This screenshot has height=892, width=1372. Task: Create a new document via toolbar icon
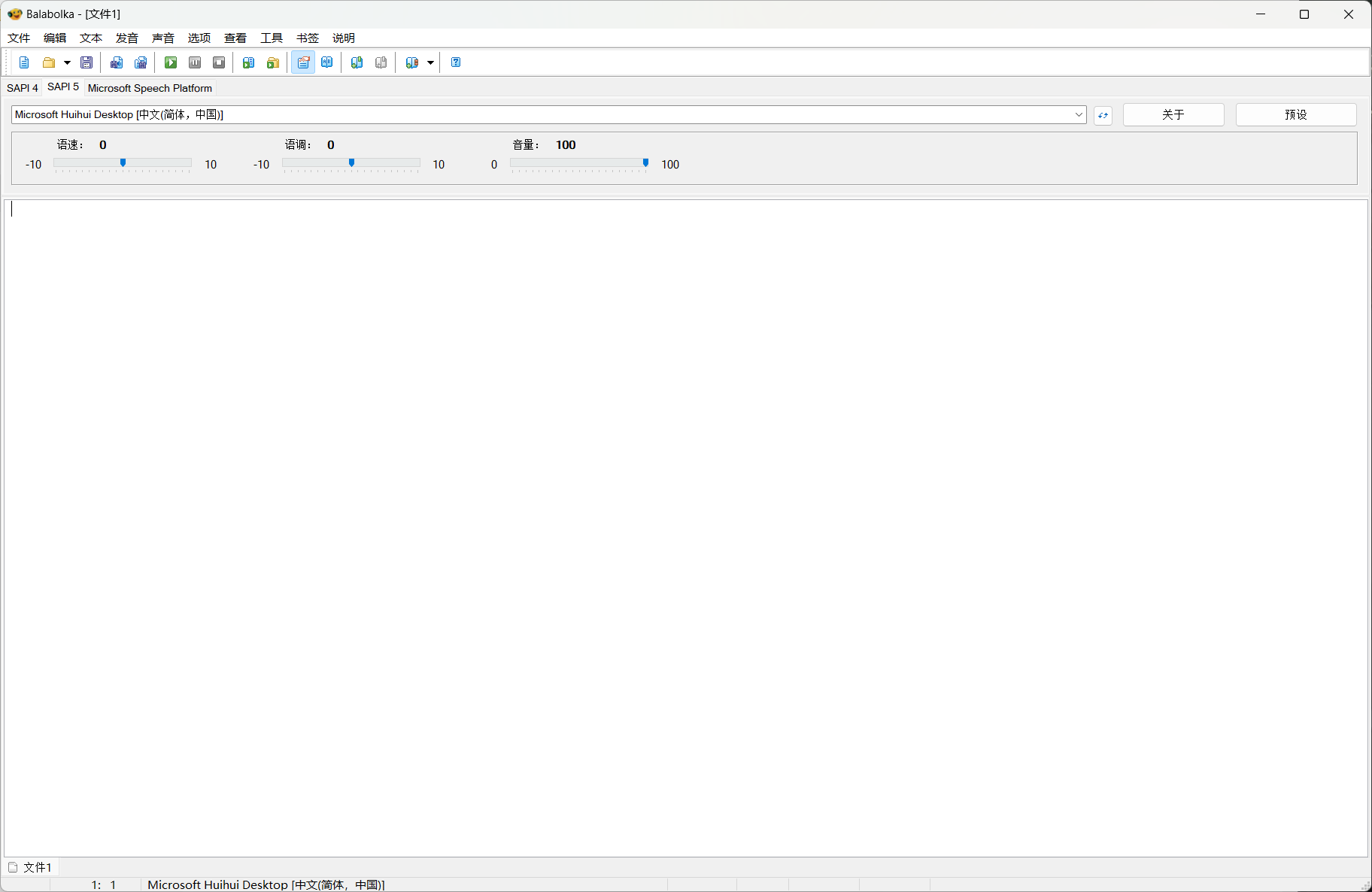pyautogui.click(x=24, y=62)
